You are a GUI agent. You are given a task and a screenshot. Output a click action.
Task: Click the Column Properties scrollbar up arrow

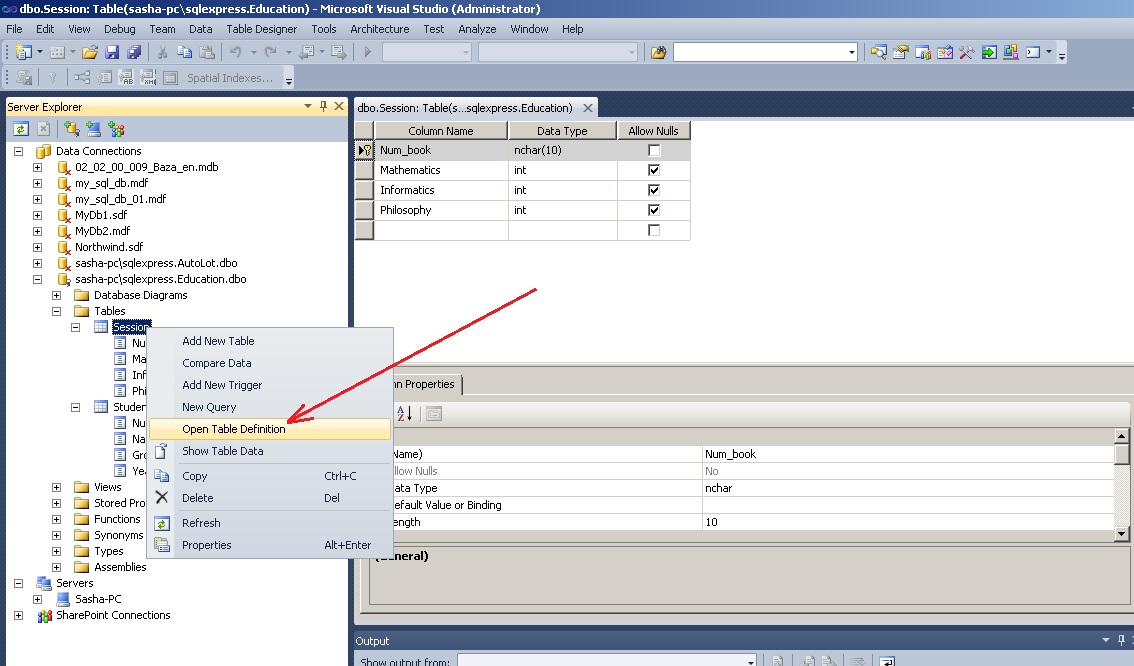(1122, 435)
